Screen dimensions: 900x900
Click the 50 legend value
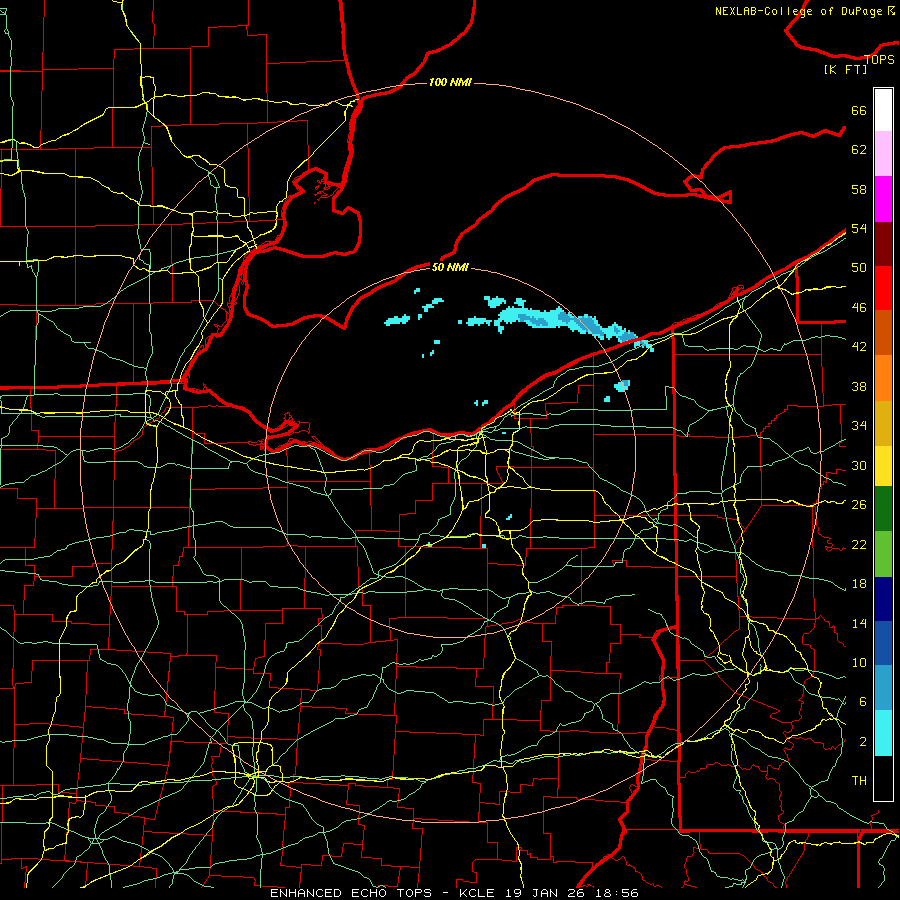[859, 267]
